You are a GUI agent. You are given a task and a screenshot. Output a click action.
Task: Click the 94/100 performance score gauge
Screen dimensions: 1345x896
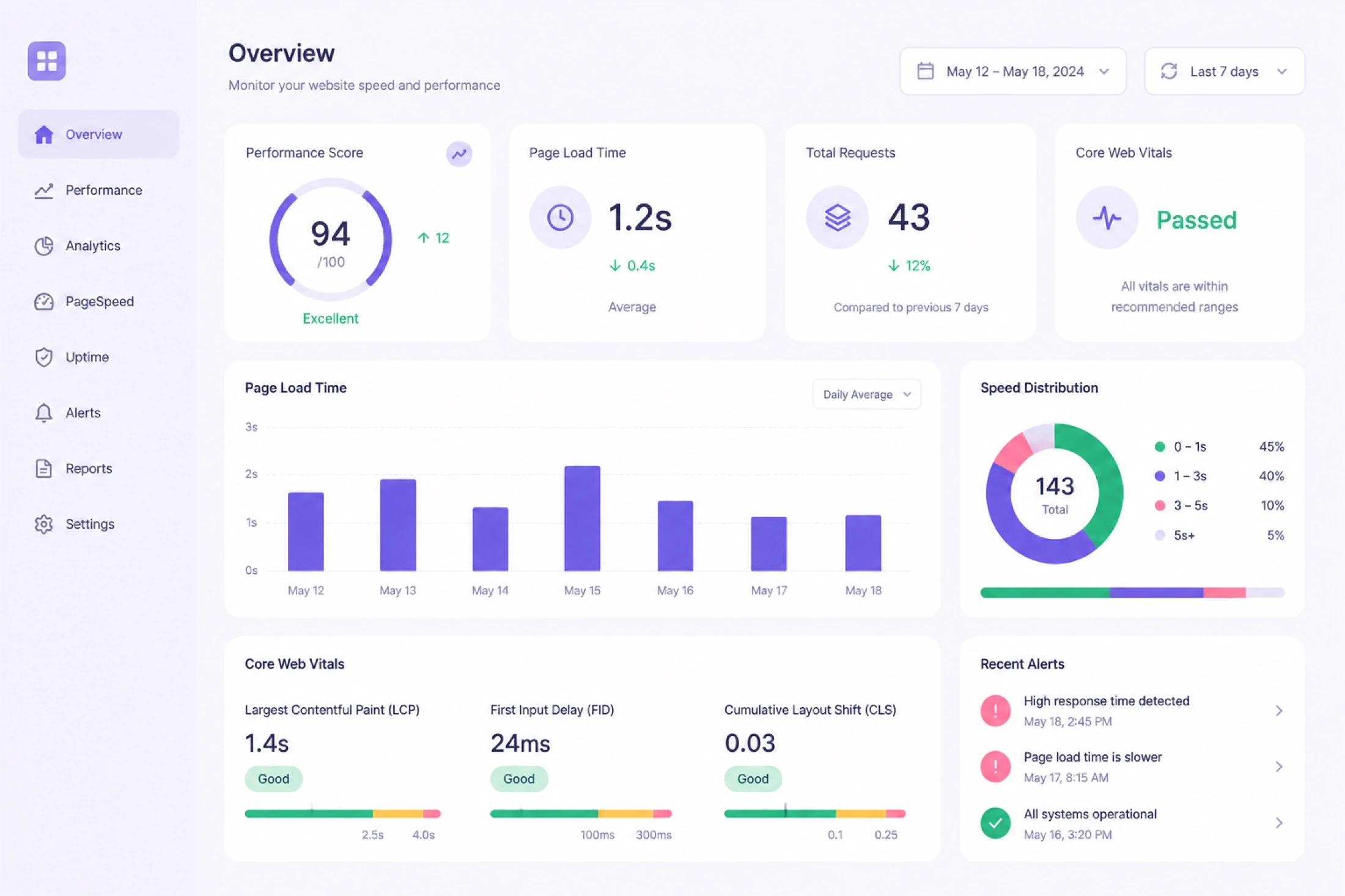[x=331, y=240]
